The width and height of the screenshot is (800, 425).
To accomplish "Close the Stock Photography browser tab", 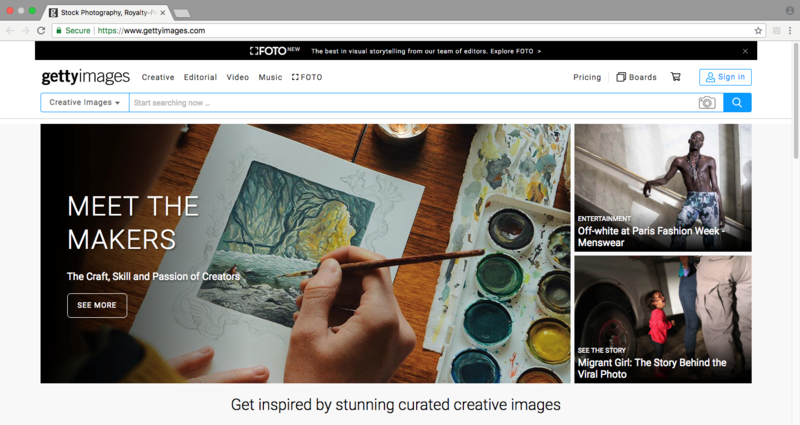I will coord(162,13).
